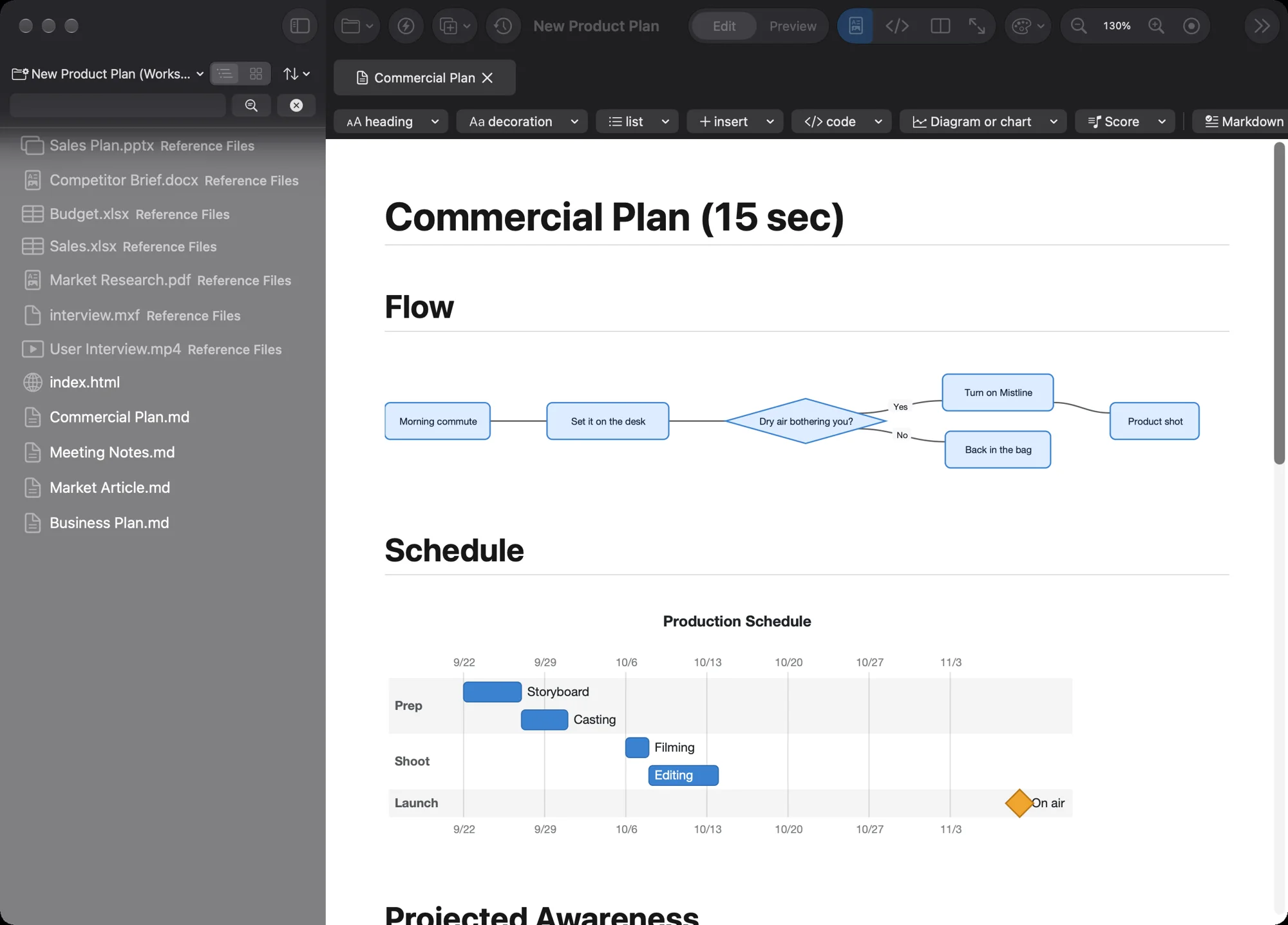This screenshot has height=925, width=1288.
Task: Open the Score dropdown
Action: coord(1125,121)
